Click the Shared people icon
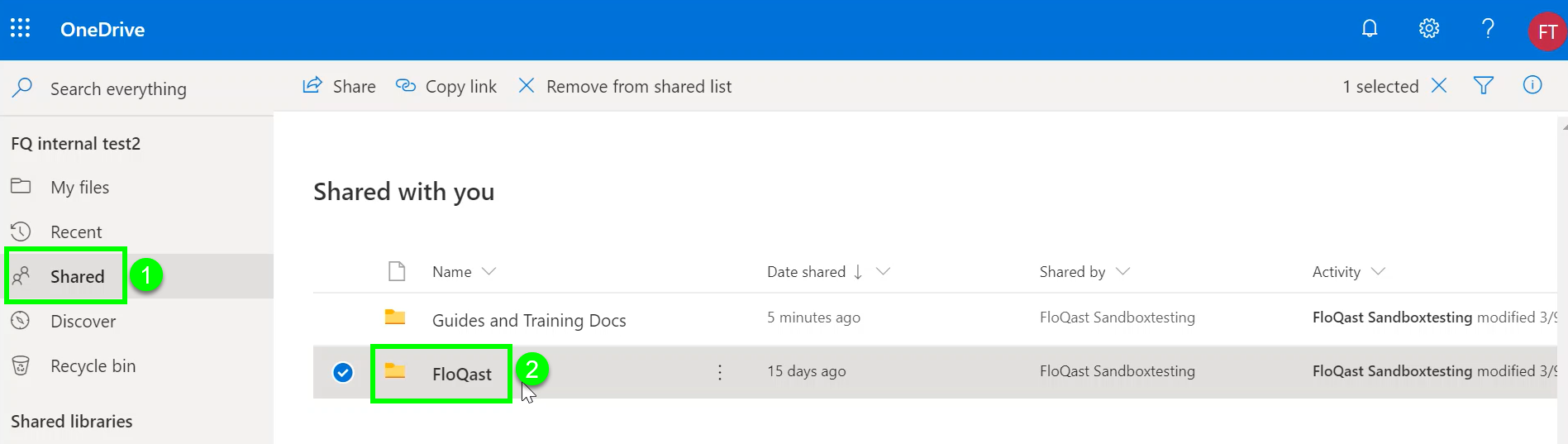1568x444 pixels. (x=21, y=275)
